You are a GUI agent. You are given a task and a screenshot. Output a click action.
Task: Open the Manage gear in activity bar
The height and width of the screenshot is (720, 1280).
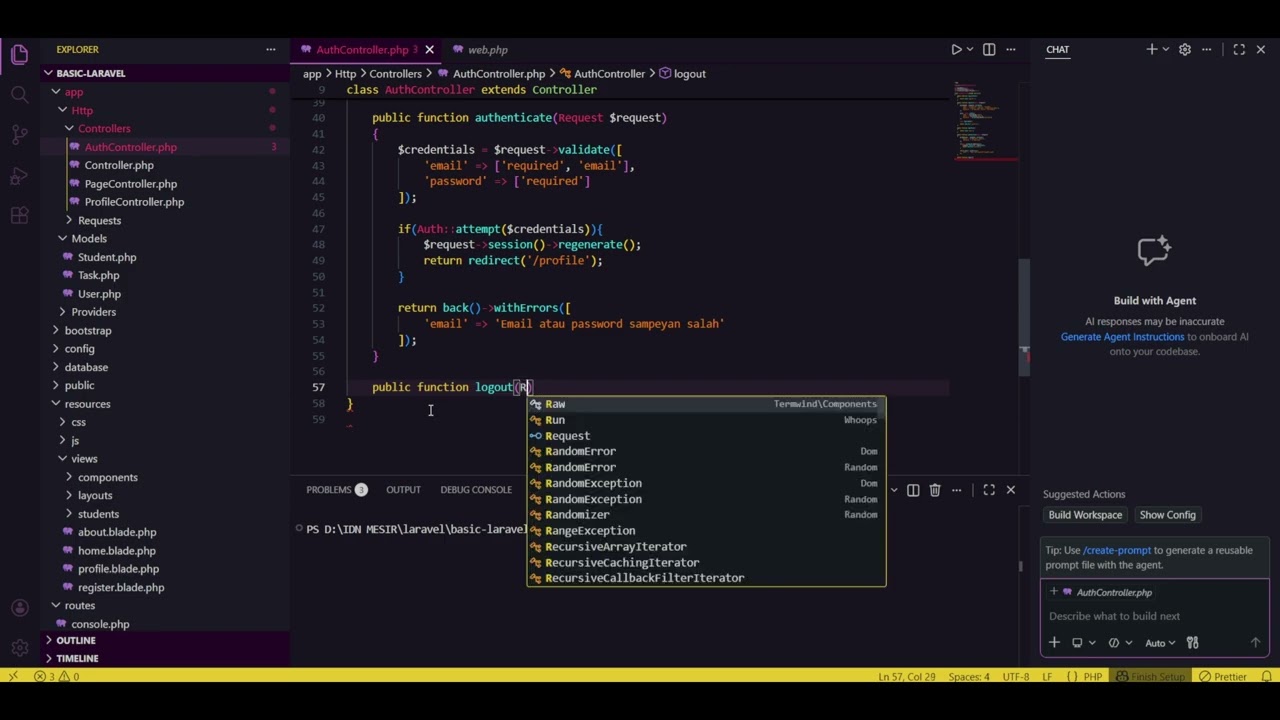click(19, 648)
